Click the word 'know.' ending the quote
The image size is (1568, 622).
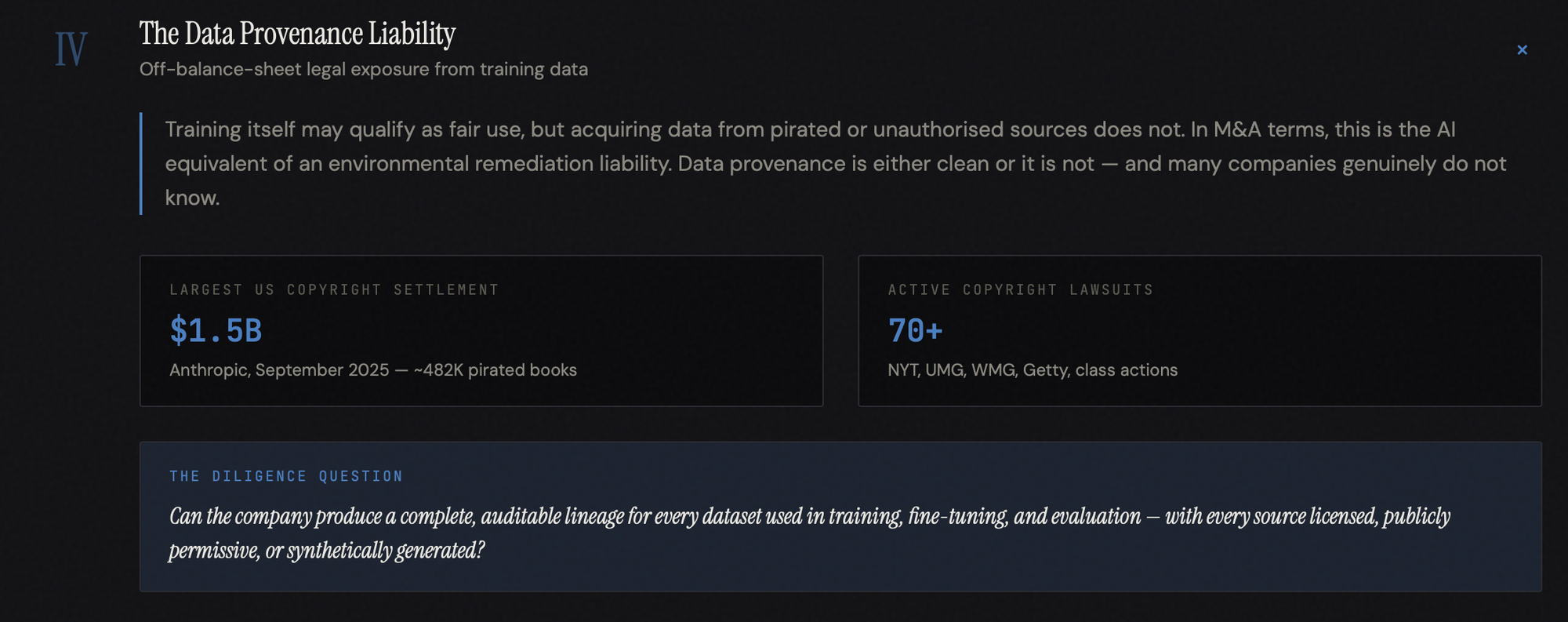point(192,198)
